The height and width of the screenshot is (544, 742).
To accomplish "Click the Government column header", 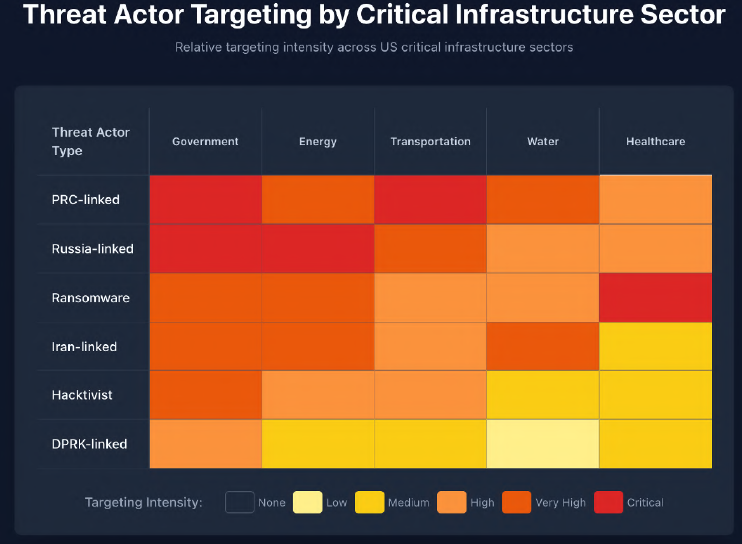I will pos(205,142).
